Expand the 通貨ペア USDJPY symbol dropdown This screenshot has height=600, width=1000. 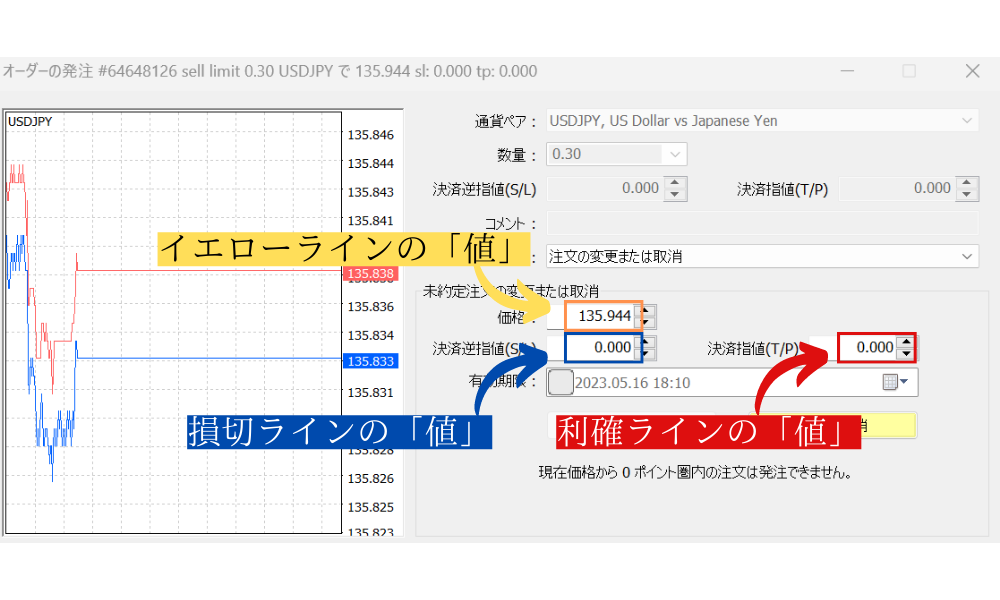(x=967, y=121)
